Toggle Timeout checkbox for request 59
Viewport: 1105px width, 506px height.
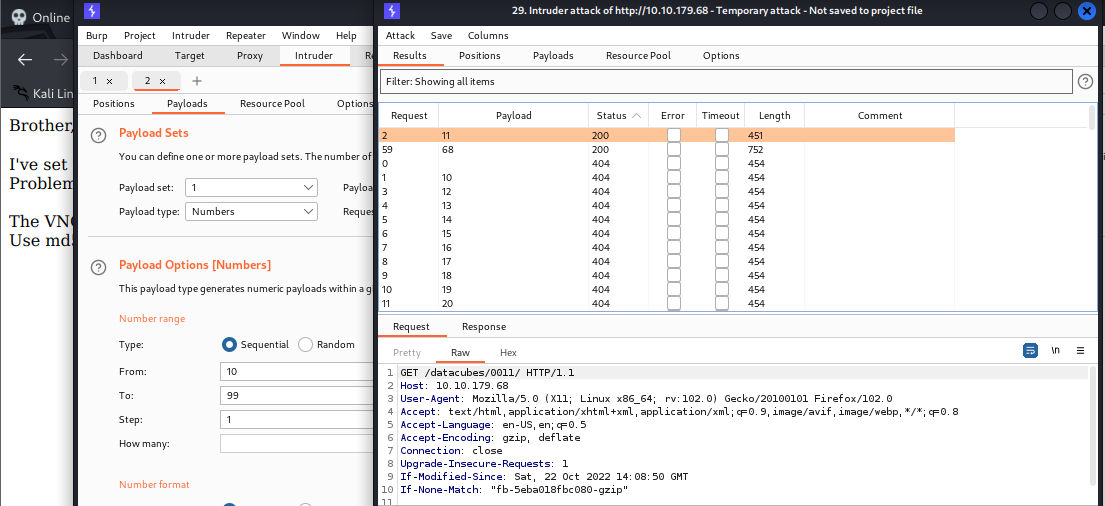(x=722, y=149)
